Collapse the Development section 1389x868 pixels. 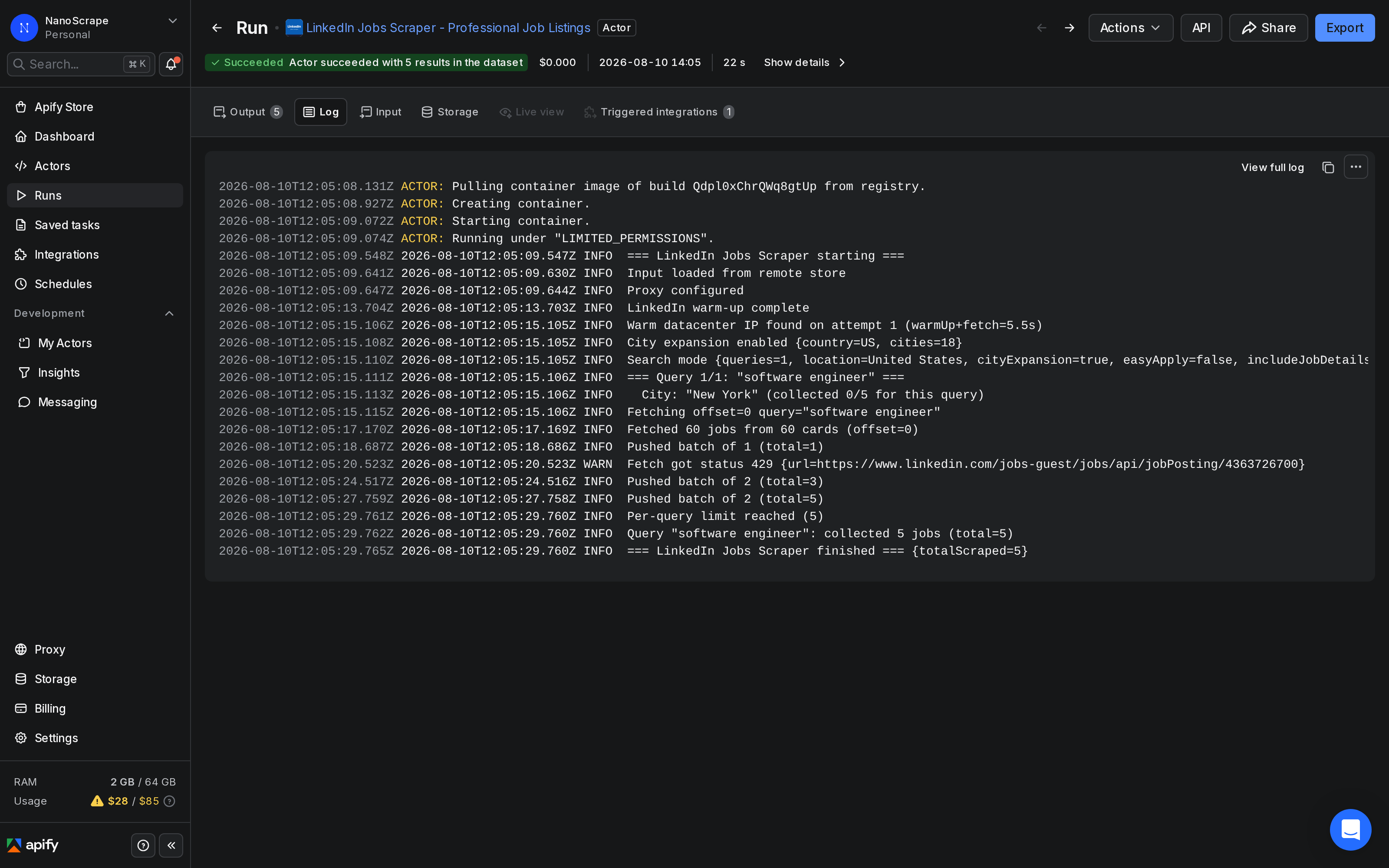[x=169, y=313]
